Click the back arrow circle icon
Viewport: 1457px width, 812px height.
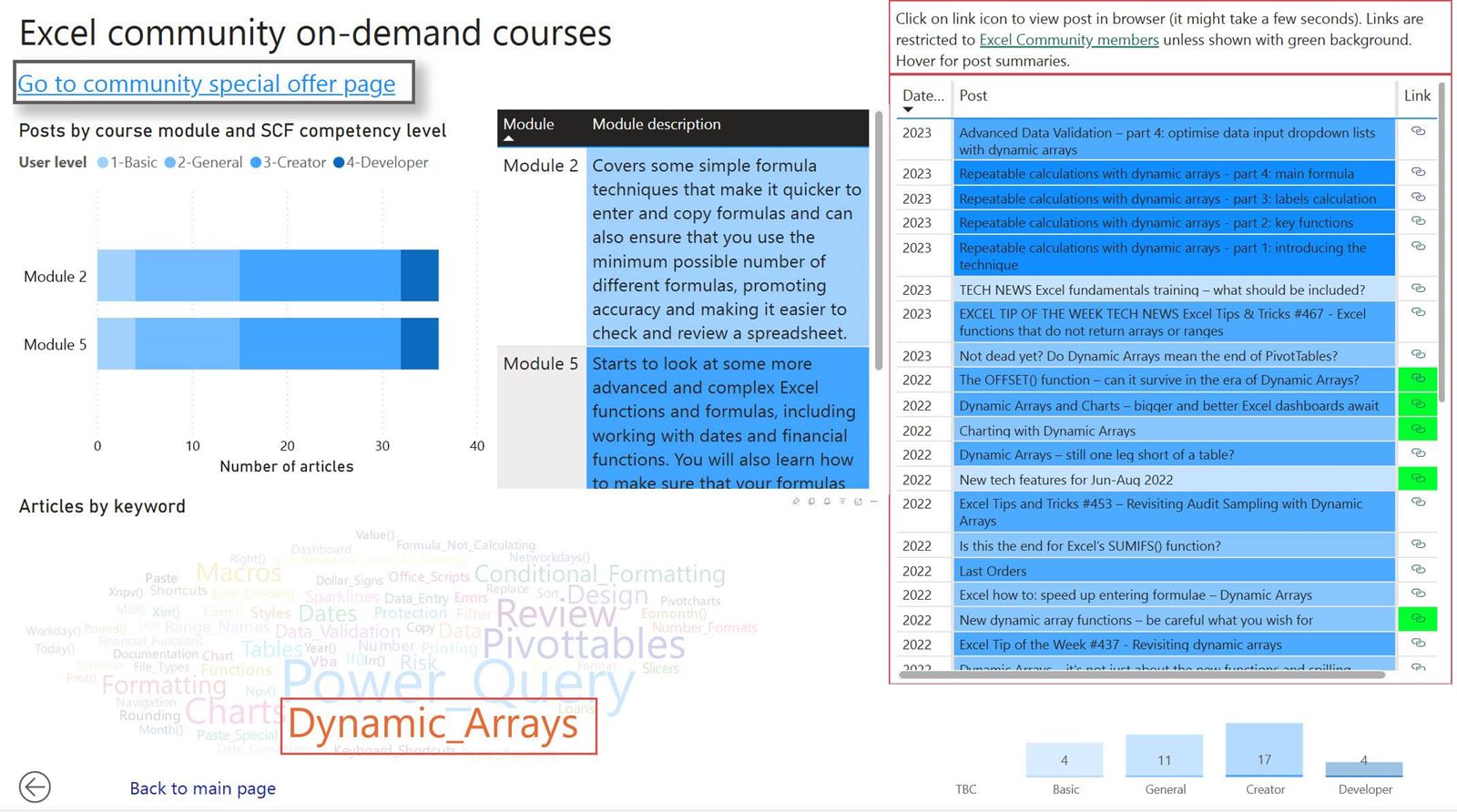(x=35, y=787)
